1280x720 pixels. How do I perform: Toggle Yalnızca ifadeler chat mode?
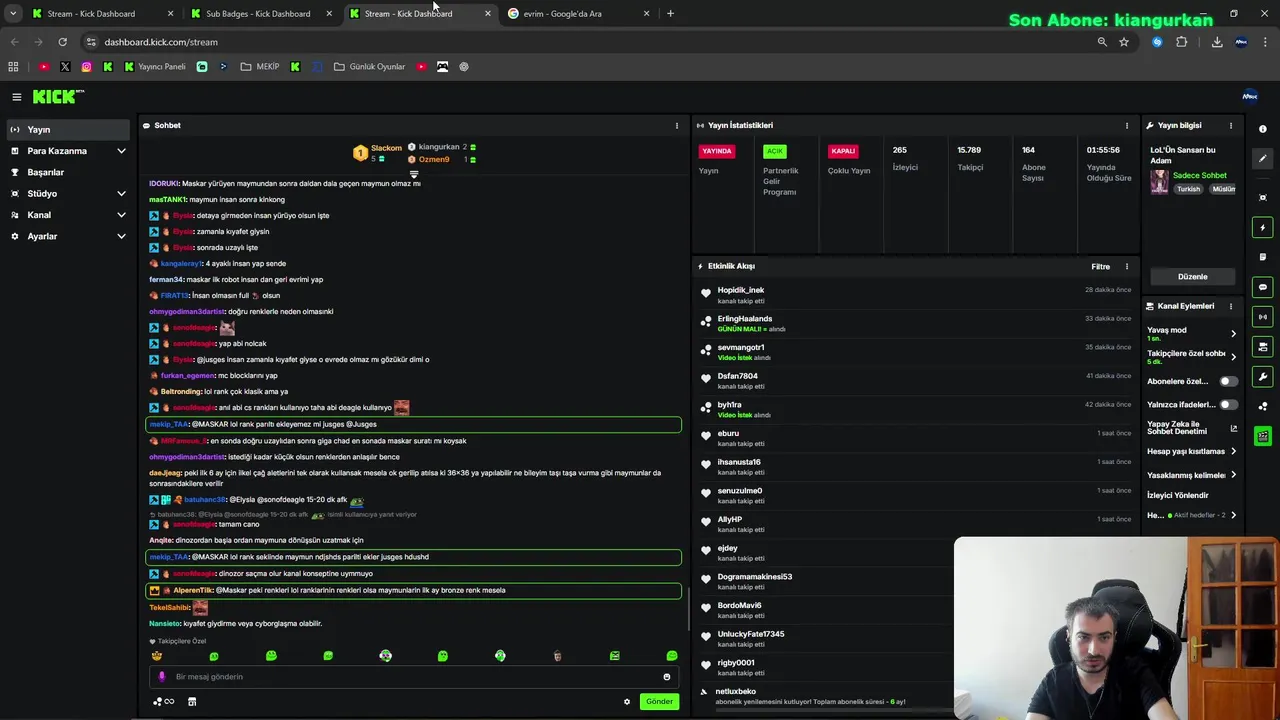[x=1228, y=405]
